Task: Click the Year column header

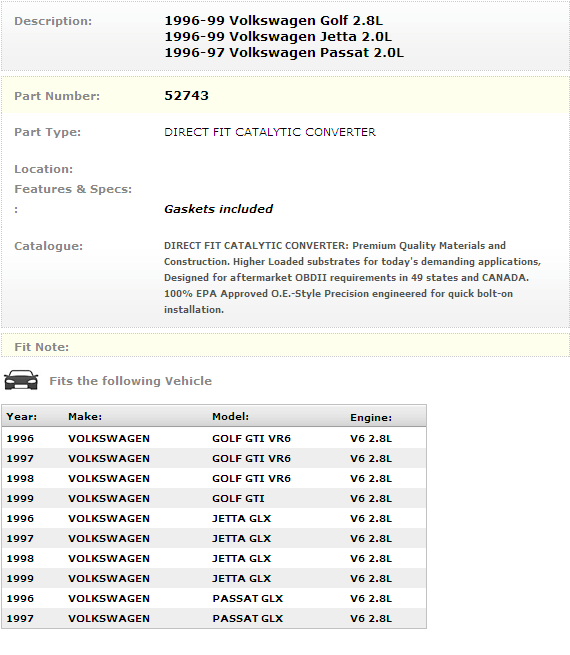Action: coord(22,416)
